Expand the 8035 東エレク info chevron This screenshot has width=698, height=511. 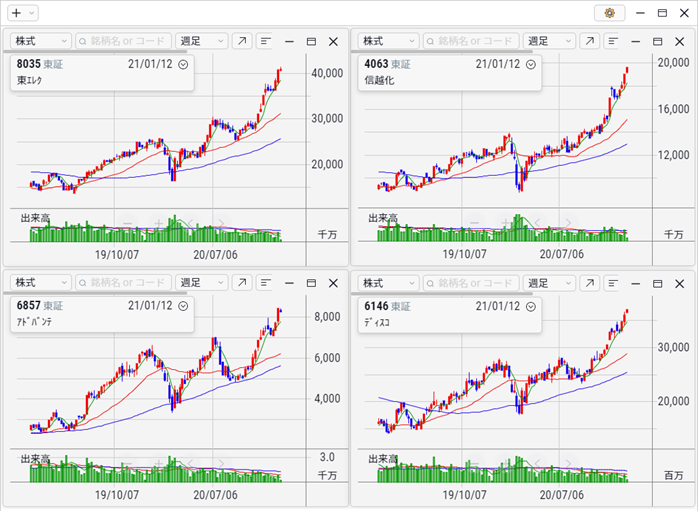183,65
